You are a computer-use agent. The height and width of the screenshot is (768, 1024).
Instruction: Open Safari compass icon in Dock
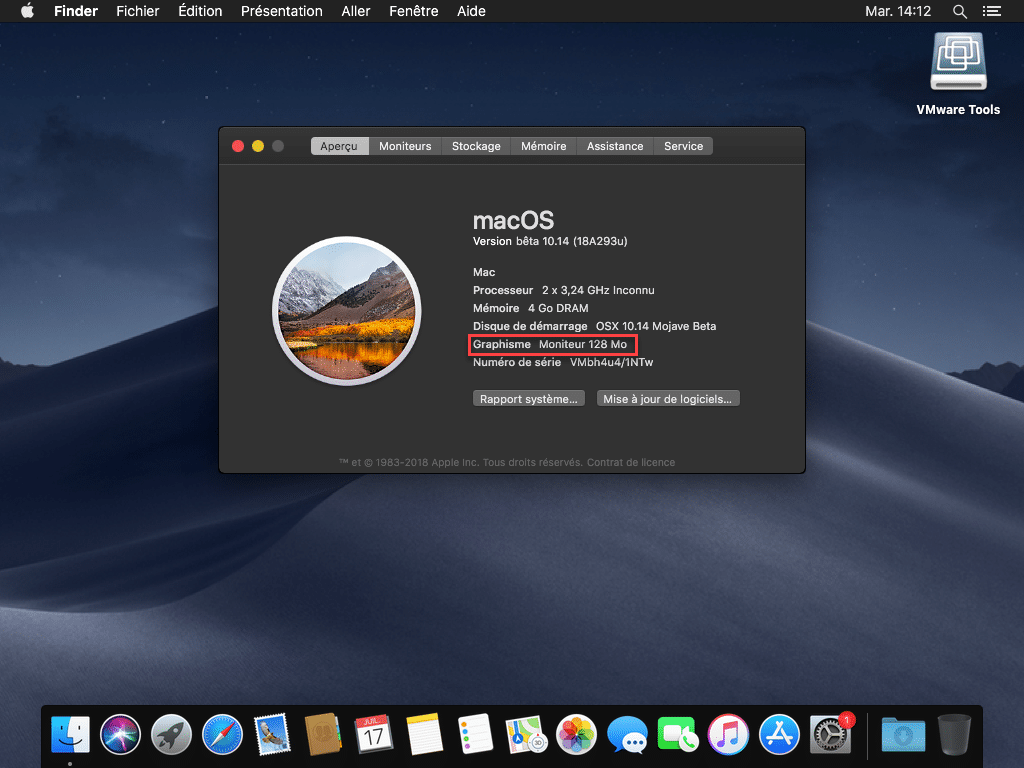222,734
